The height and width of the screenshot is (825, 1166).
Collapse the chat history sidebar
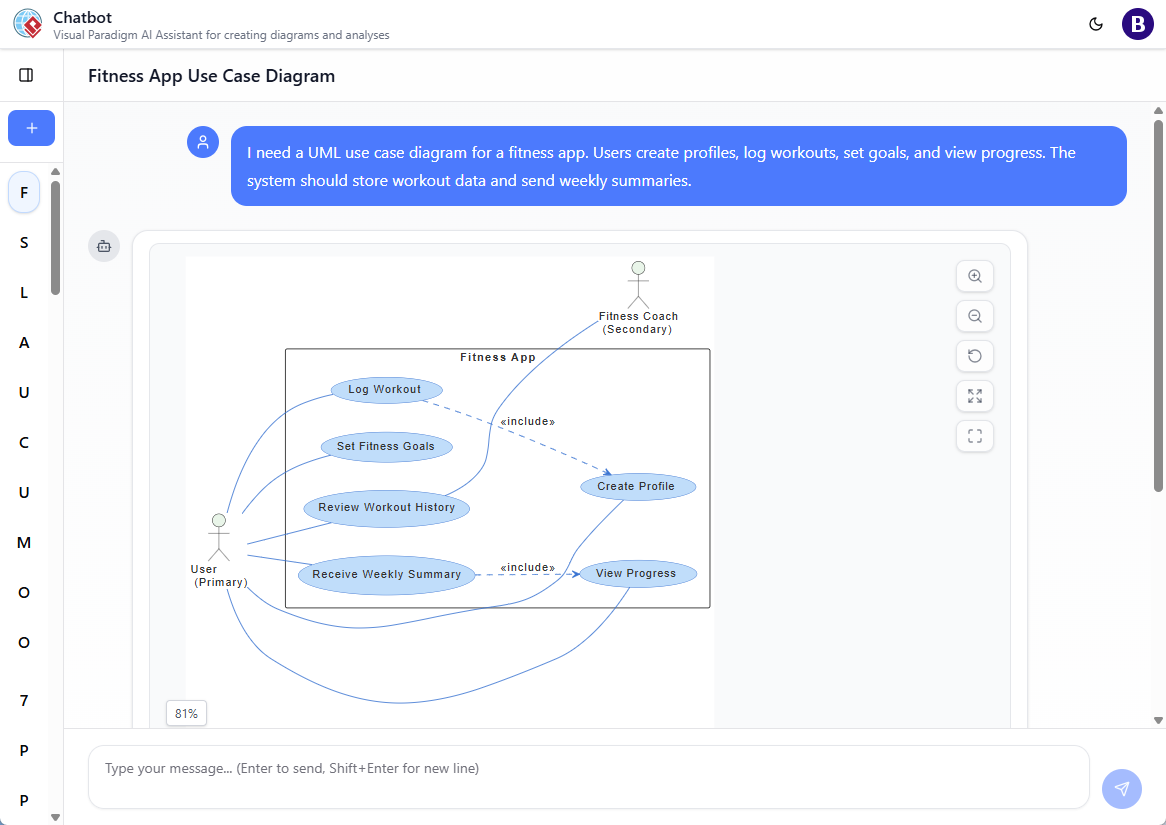pos(25,74)
